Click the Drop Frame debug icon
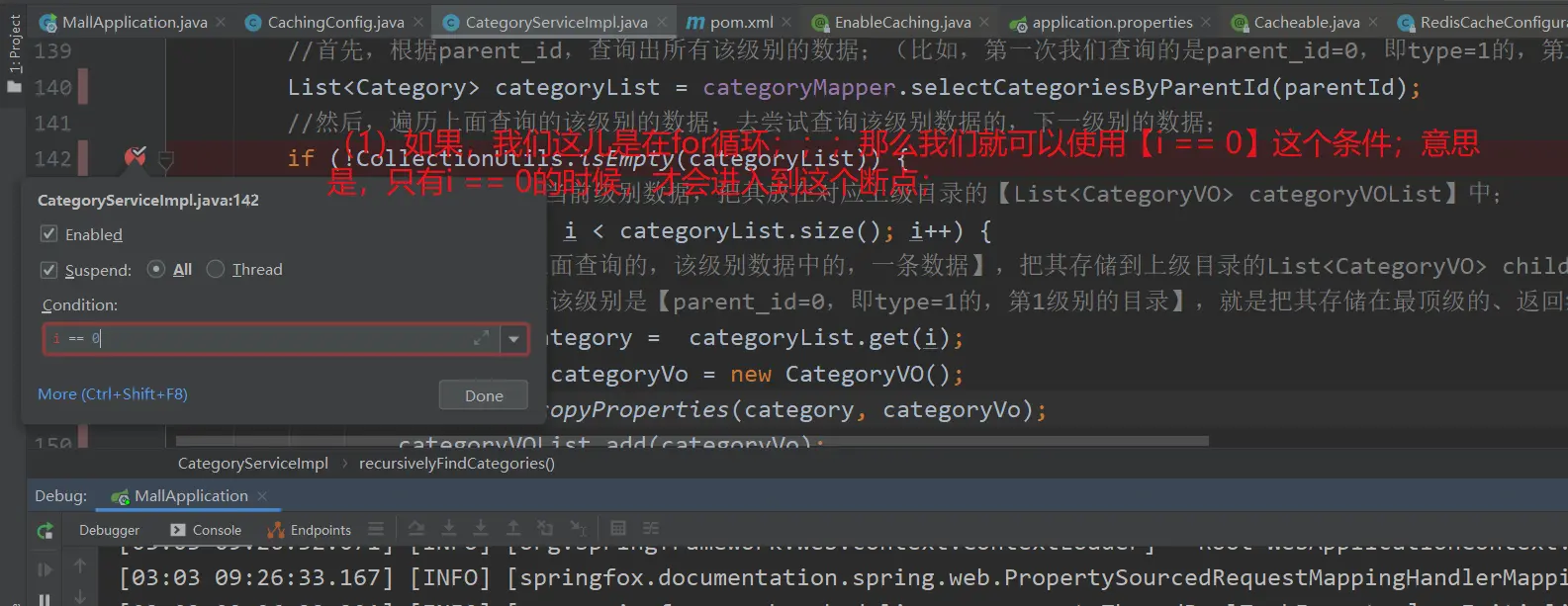This screenshot has height=606, width=1568. [x=545, y=529]
